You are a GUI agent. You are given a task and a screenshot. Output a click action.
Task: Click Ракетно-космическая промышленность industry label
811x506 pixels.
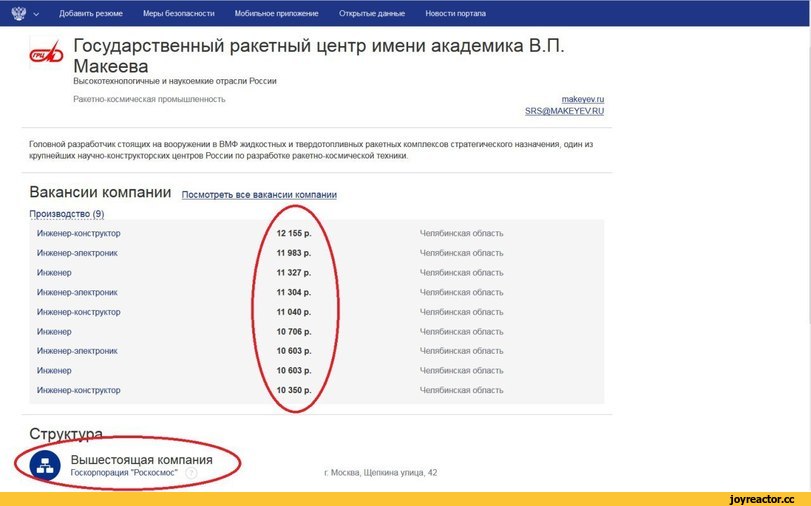point(149,99)
